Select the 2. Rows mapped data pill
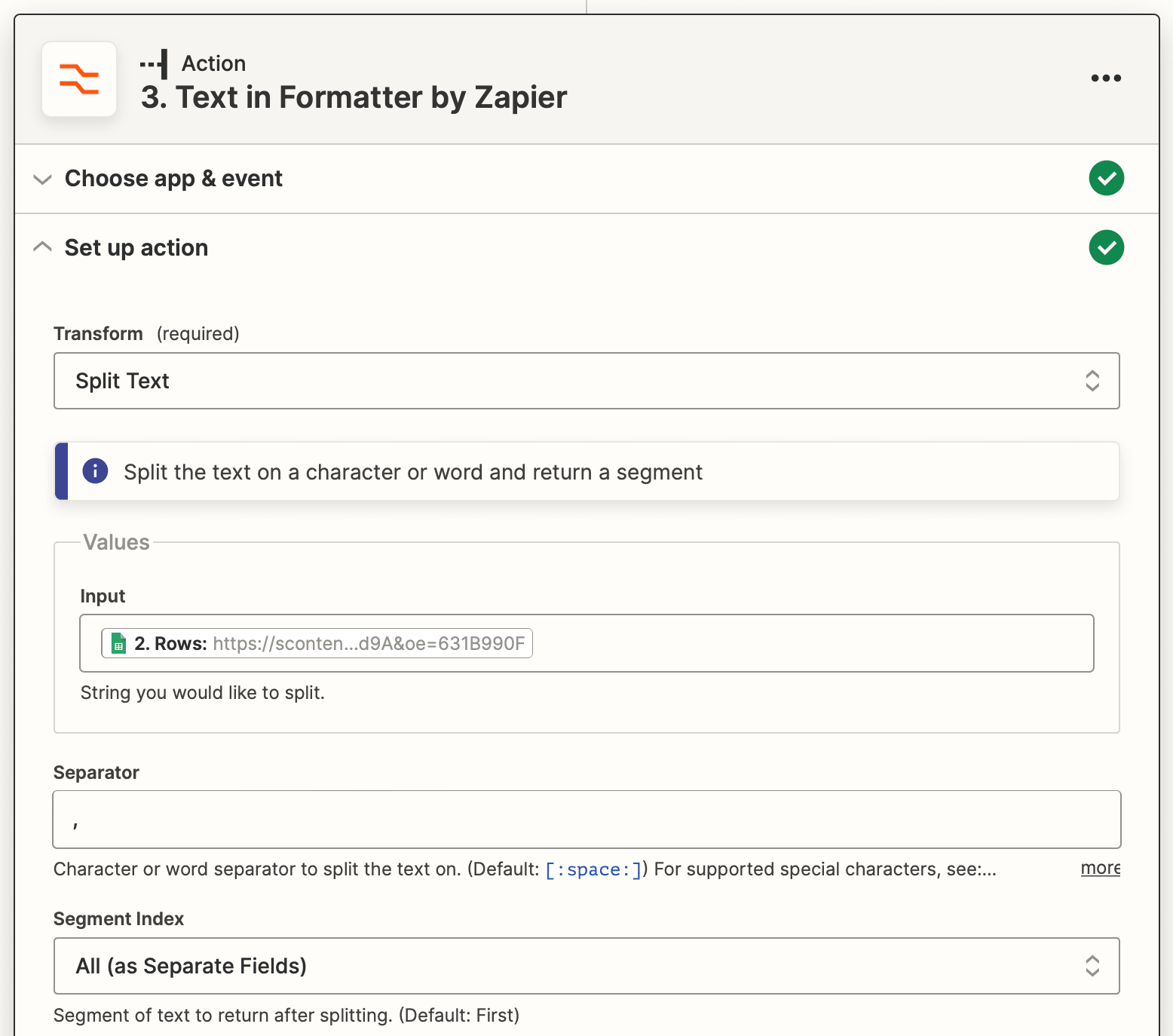 tap(317, 643)
